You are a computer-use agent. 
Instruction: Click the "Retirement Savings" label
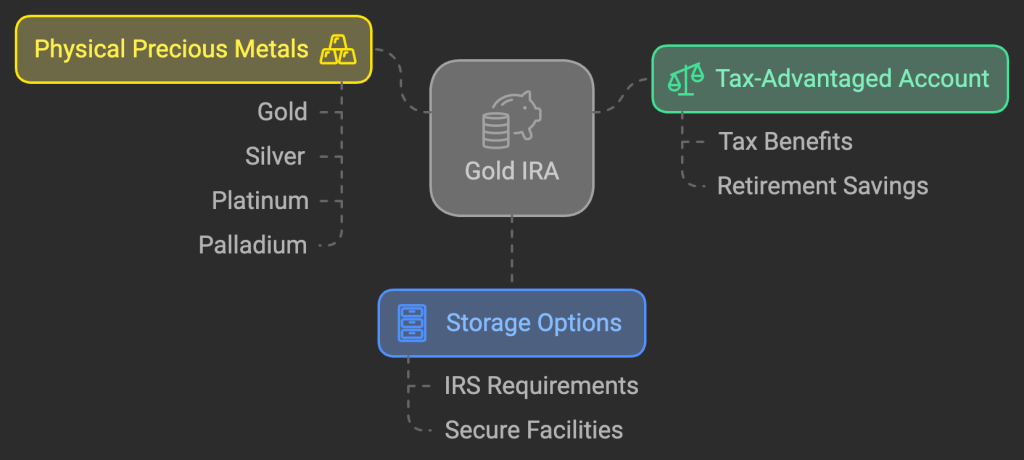tap(823, 186)
